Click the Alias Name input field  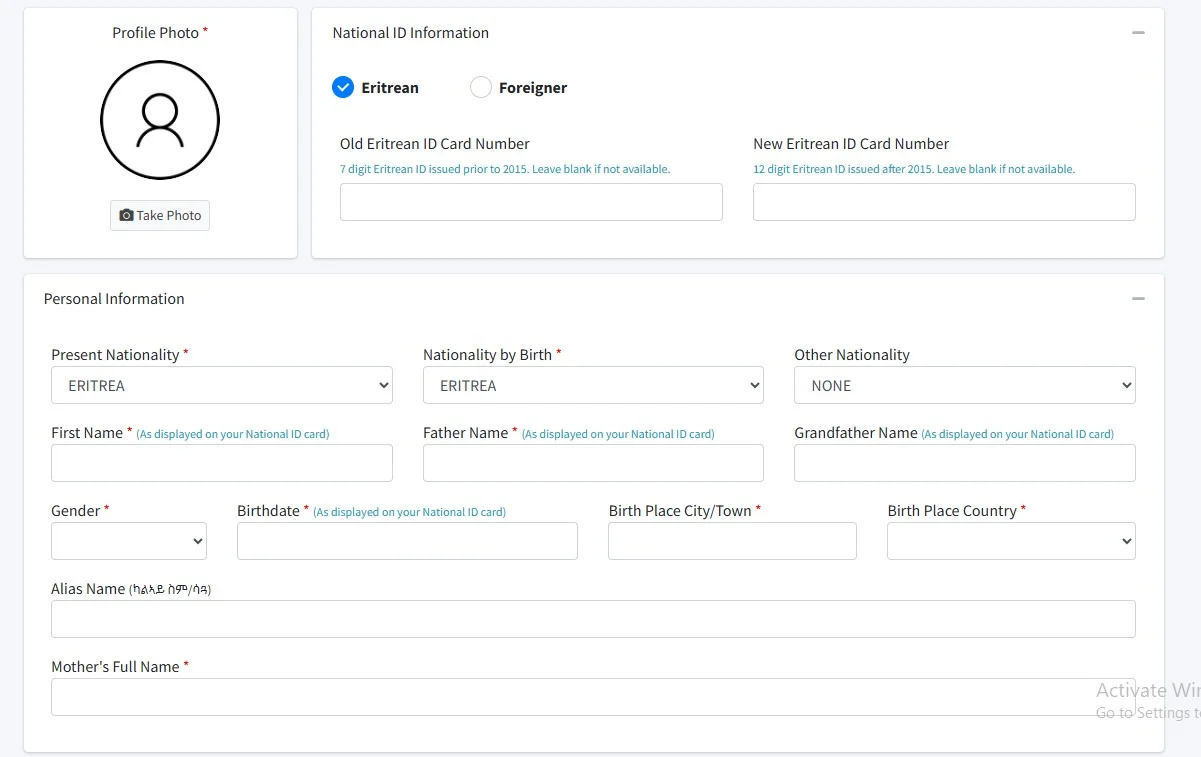(593, 619)
